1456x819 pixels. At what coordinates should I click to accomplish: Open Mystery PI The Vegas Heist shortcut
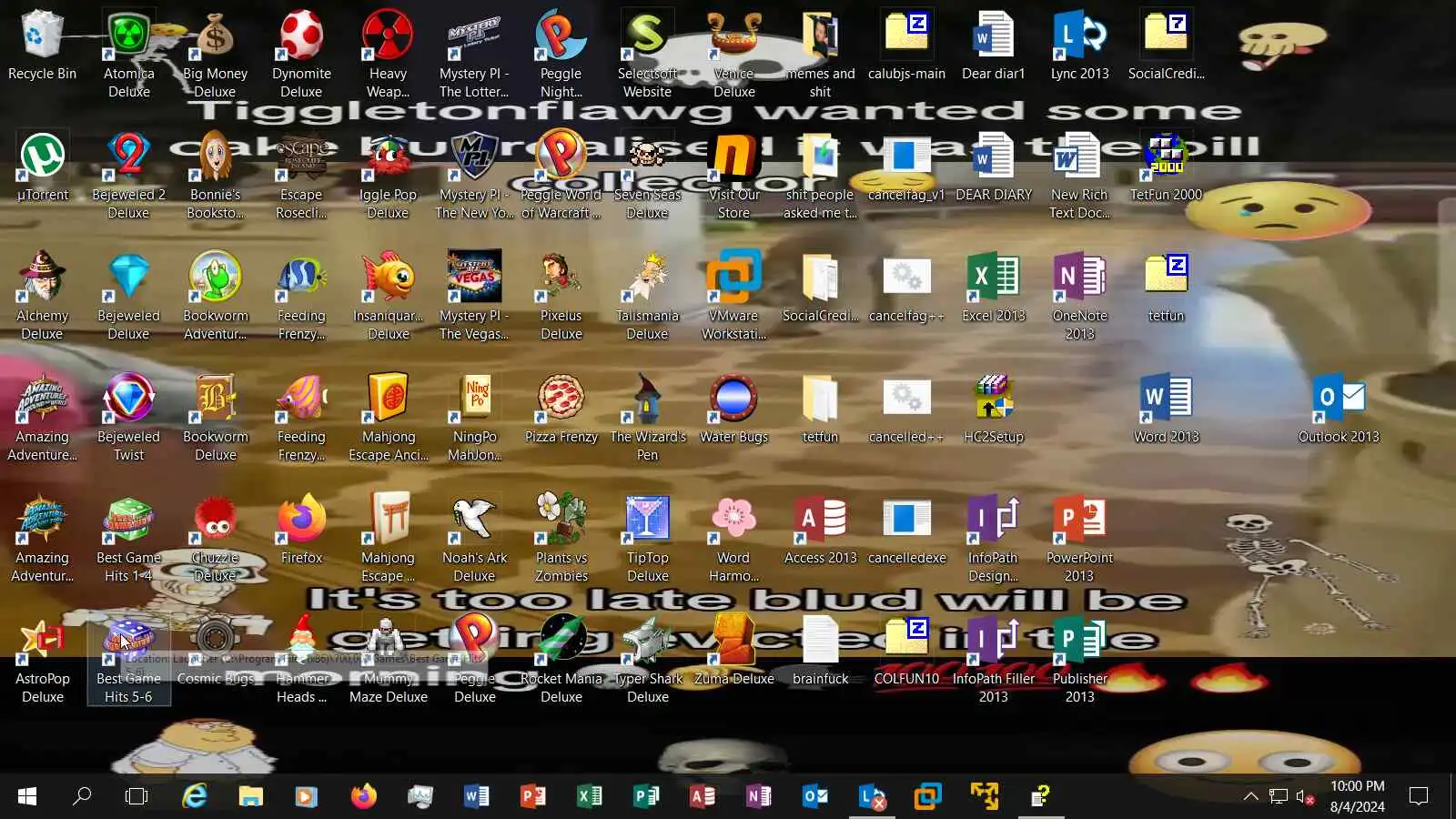coord(474,297)
